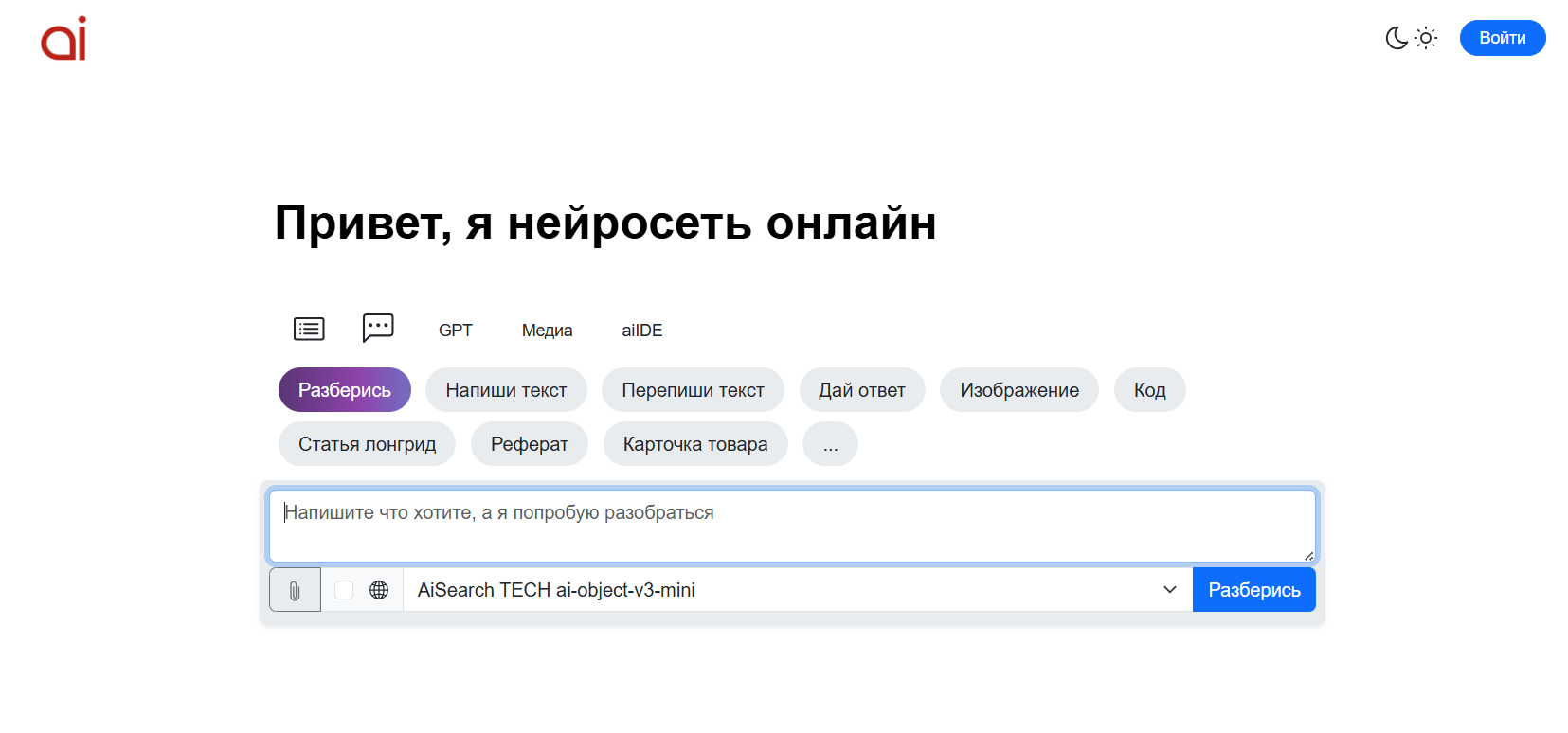Switch to the Медиа tab

tap(548, 331)
